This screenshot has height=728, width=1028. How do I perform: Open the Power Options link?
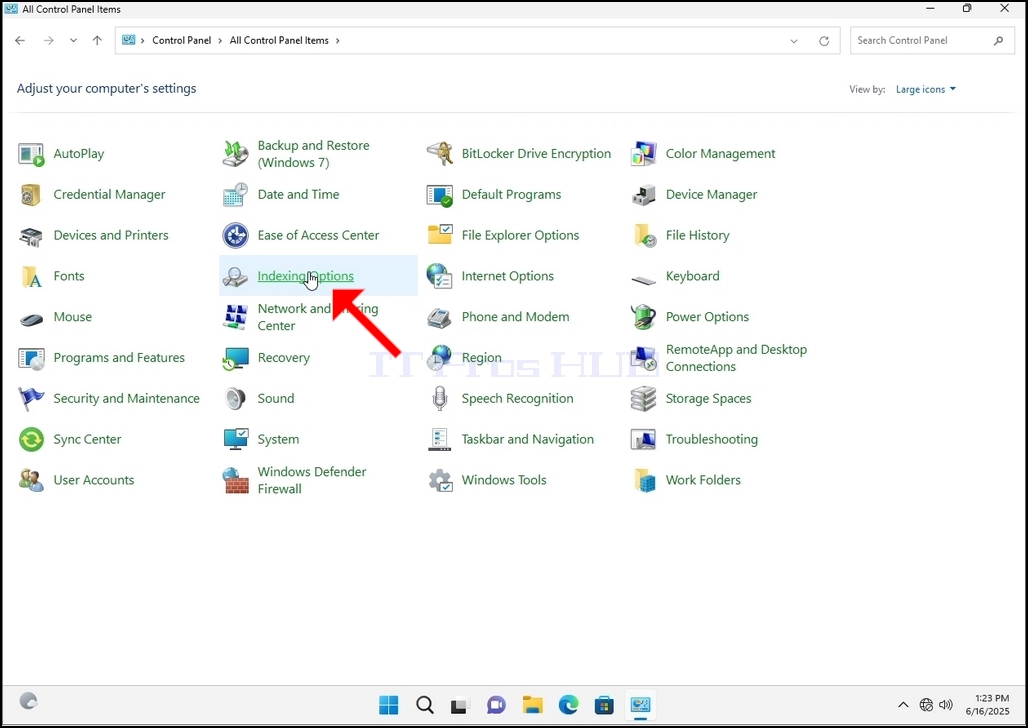(707, 317)
